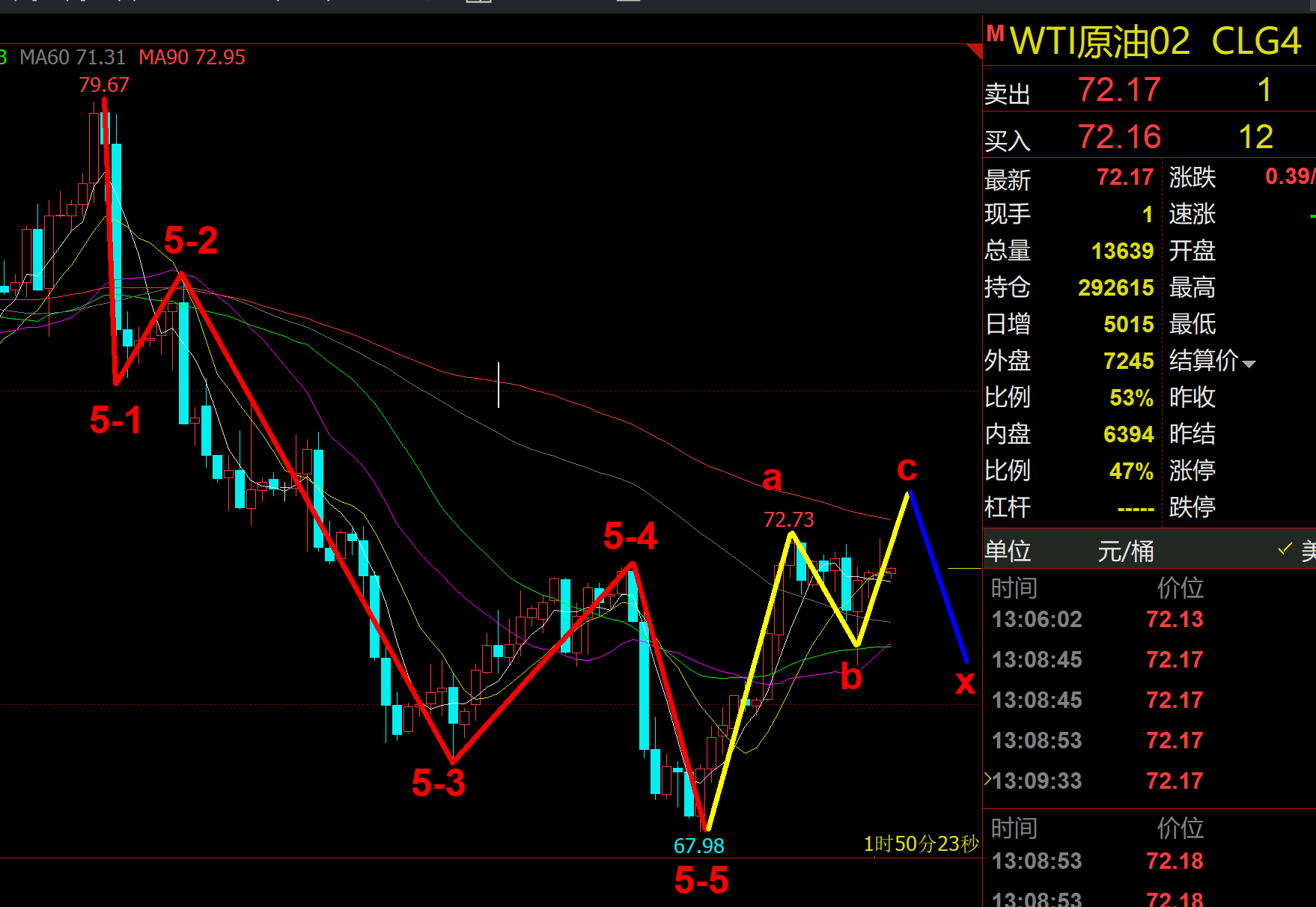
Task: Click the 1时50分23秒 countdown timer
Action: coord(921,844)
